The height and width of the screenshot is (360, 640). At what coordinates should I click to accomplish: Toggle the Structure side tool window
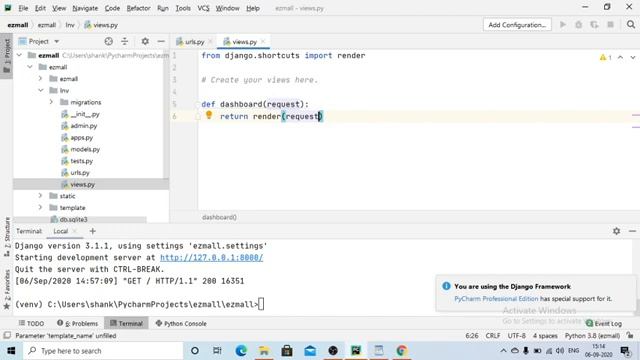pos(7,236)
